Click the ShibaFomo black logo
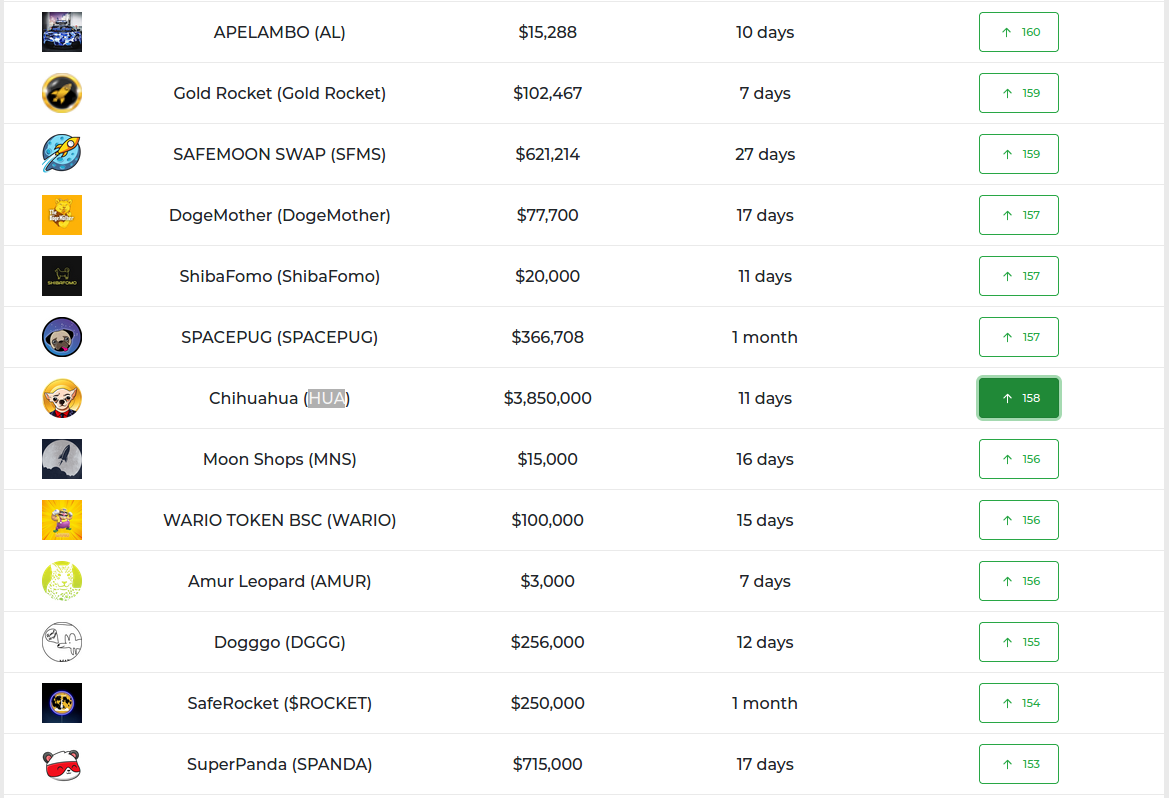 pos(62,276)
